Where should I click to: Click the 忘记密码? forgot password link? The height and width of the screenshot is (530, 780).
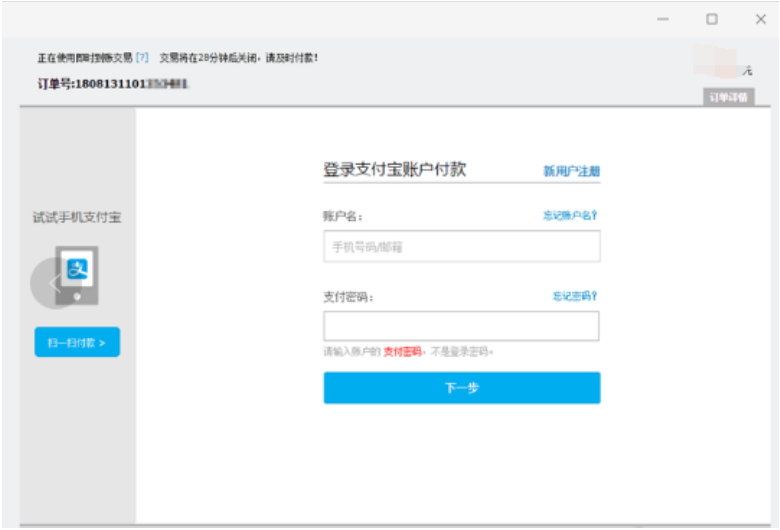(x=574, y=296)
